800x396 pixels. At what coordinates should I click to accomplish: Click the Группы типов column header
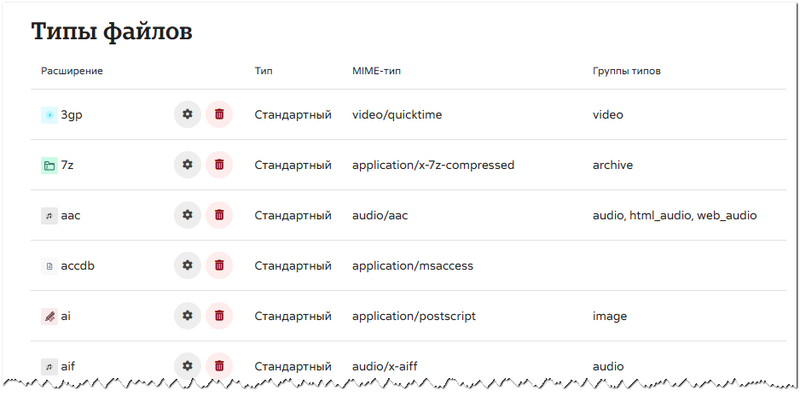[627, 71]
